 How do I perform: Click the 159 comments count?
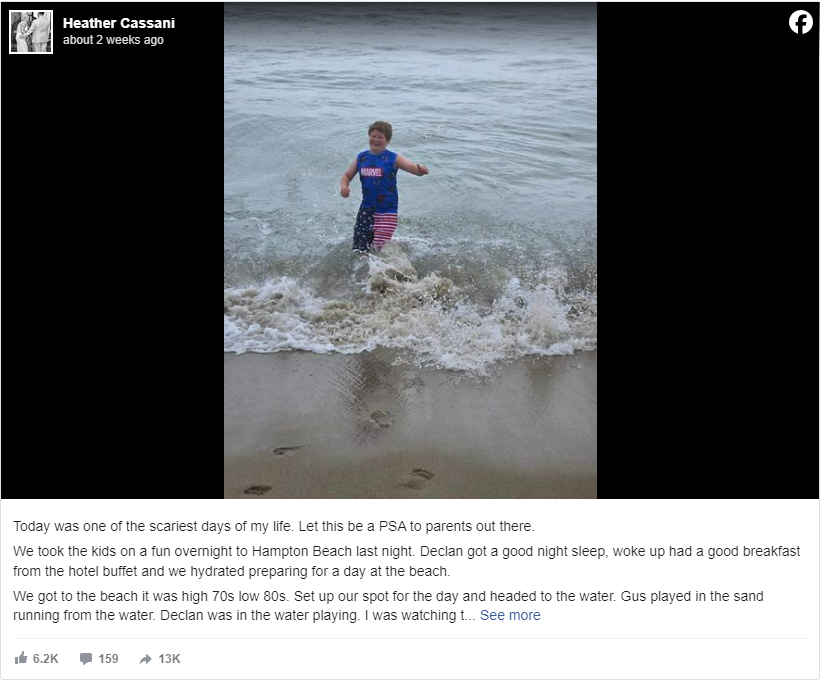pos(108,659)
